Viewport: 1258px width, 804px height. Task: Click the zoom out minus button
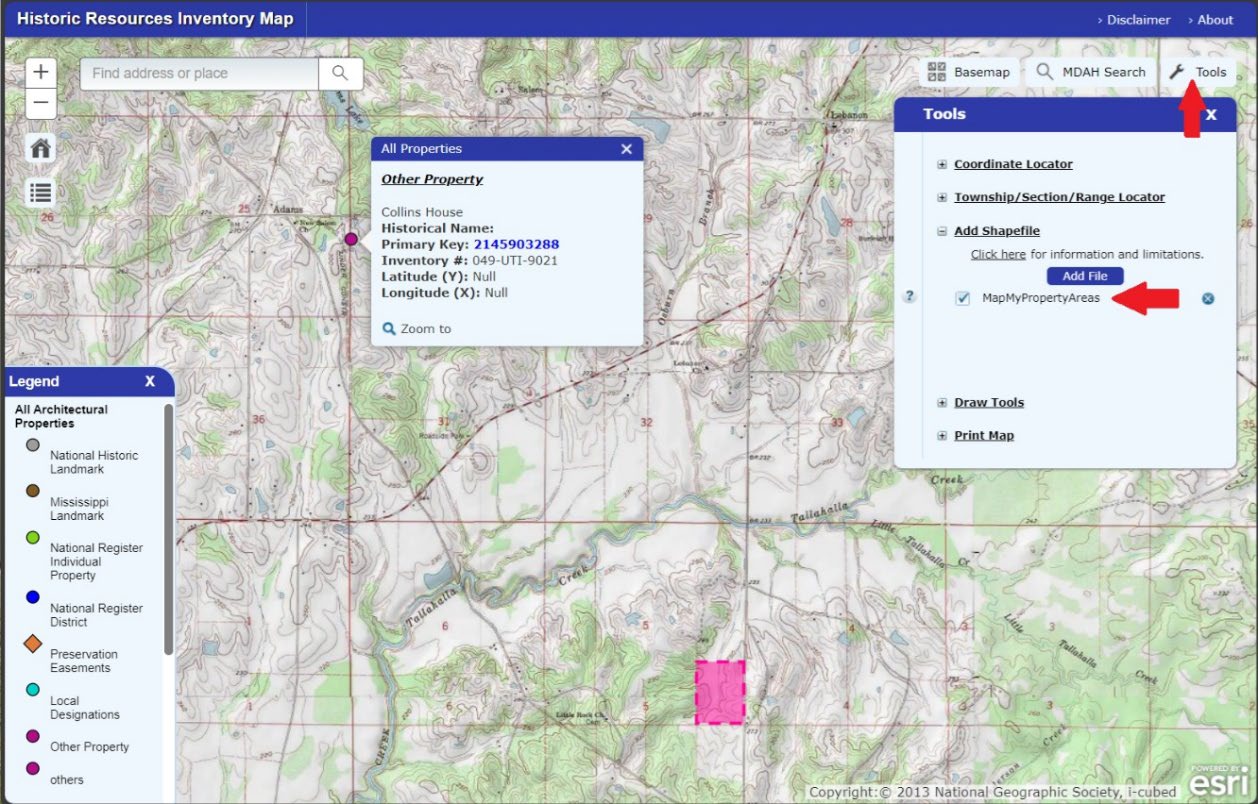(40, 103)
